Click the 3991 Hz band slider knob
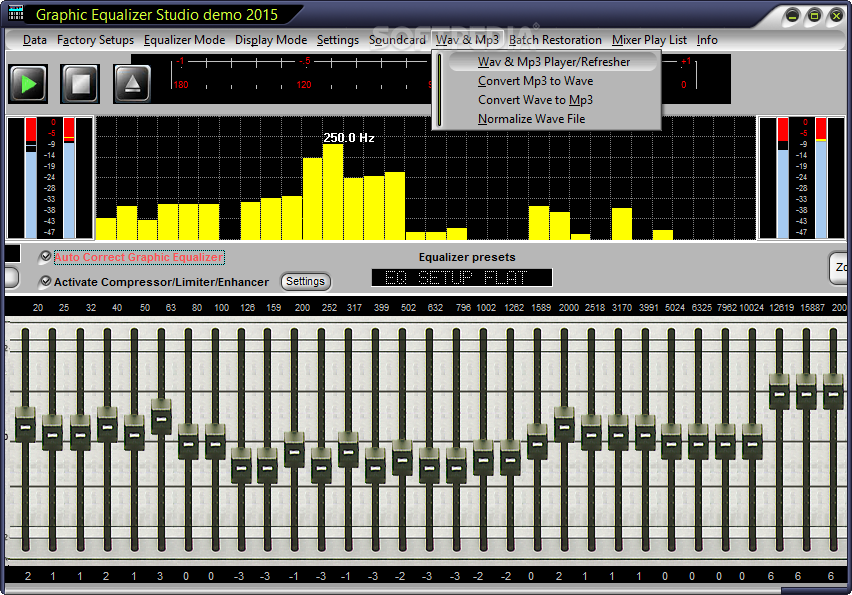The image size is (852, 595). click(x=646, y=433)
